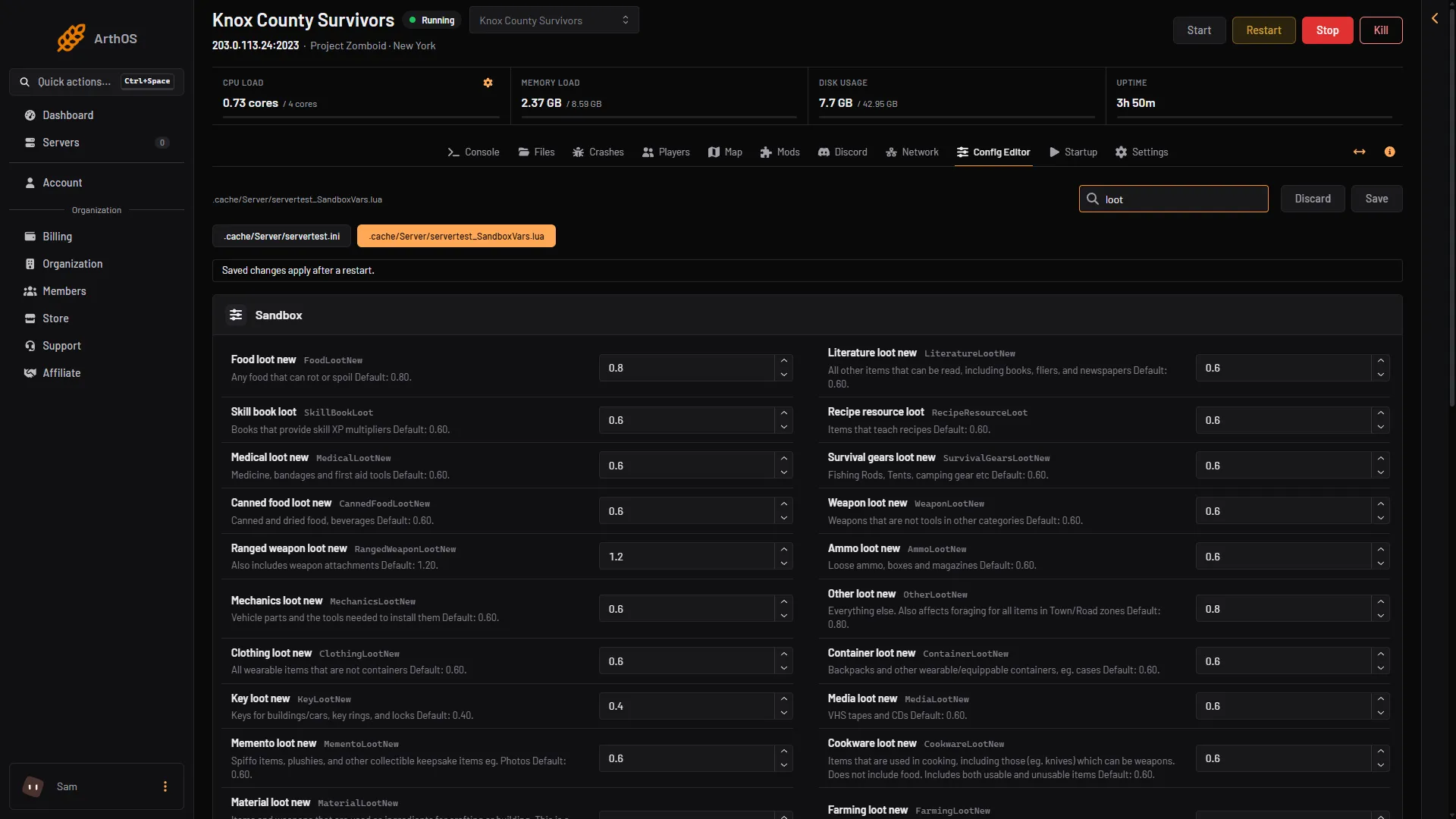Screen dimensions: 1456x819
Task: Increase Food loot new value
Action: point(784,361)
